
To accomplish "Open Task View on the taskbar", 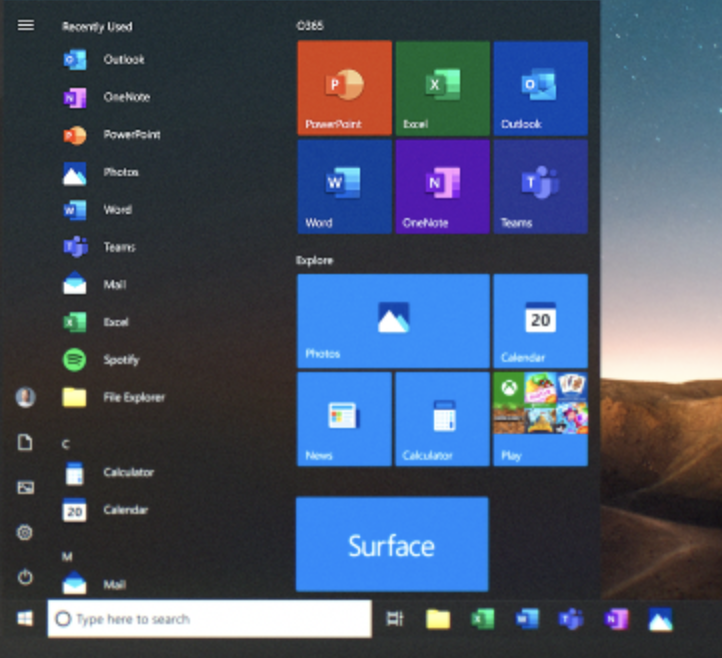I will click(395, 619).
